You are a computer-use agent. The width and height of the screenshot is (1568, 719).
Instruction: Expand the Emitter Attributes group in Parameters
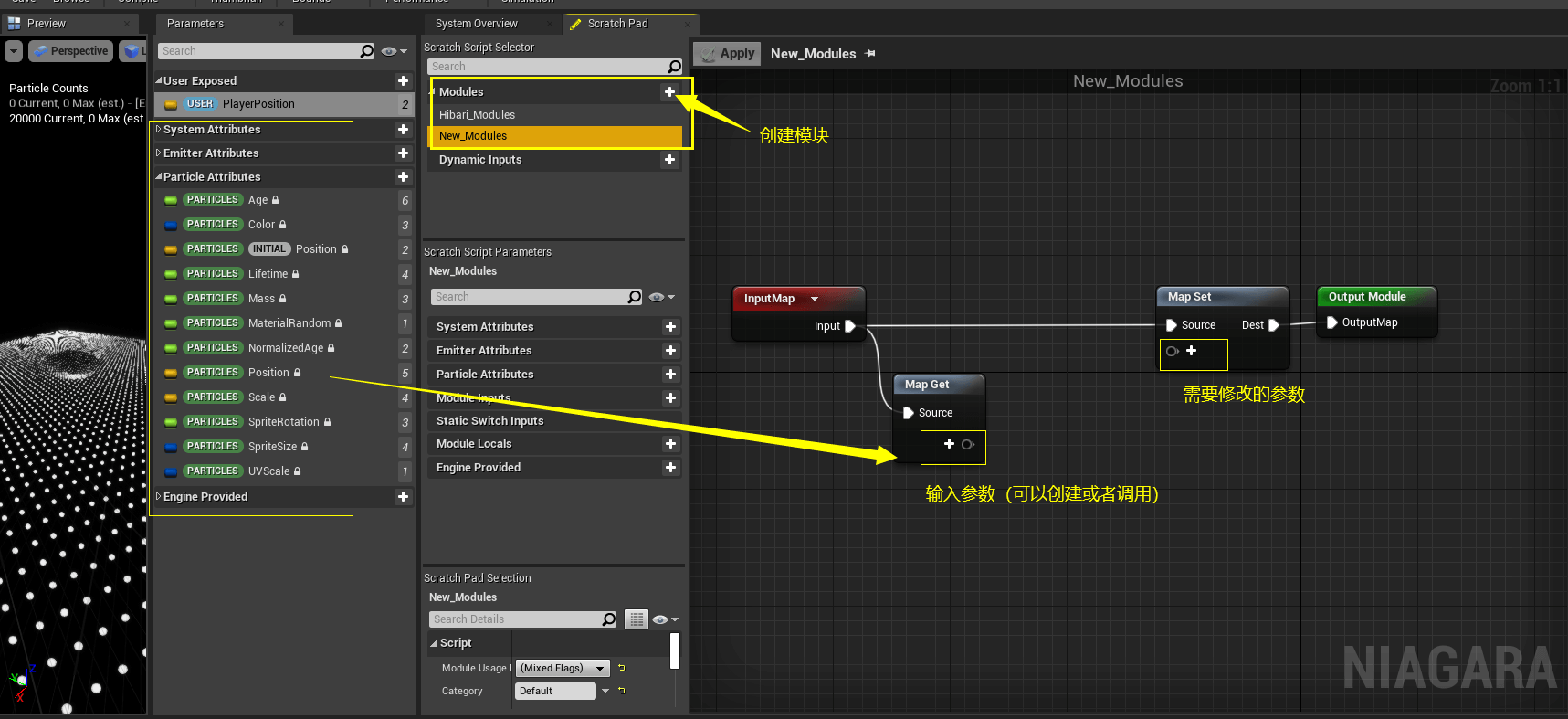coord(158,153)
